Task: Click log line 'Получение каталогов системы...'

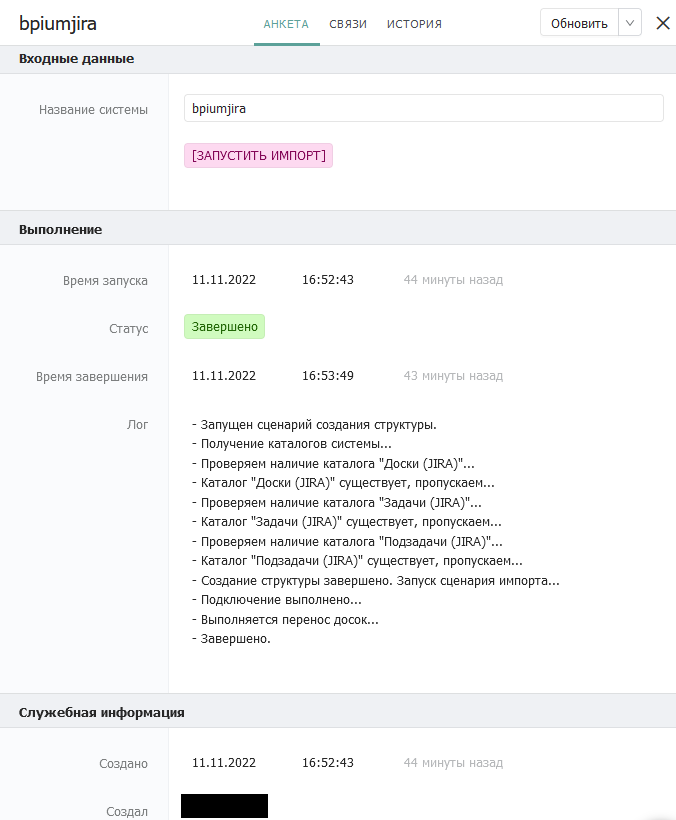Action: pos(292,444)
